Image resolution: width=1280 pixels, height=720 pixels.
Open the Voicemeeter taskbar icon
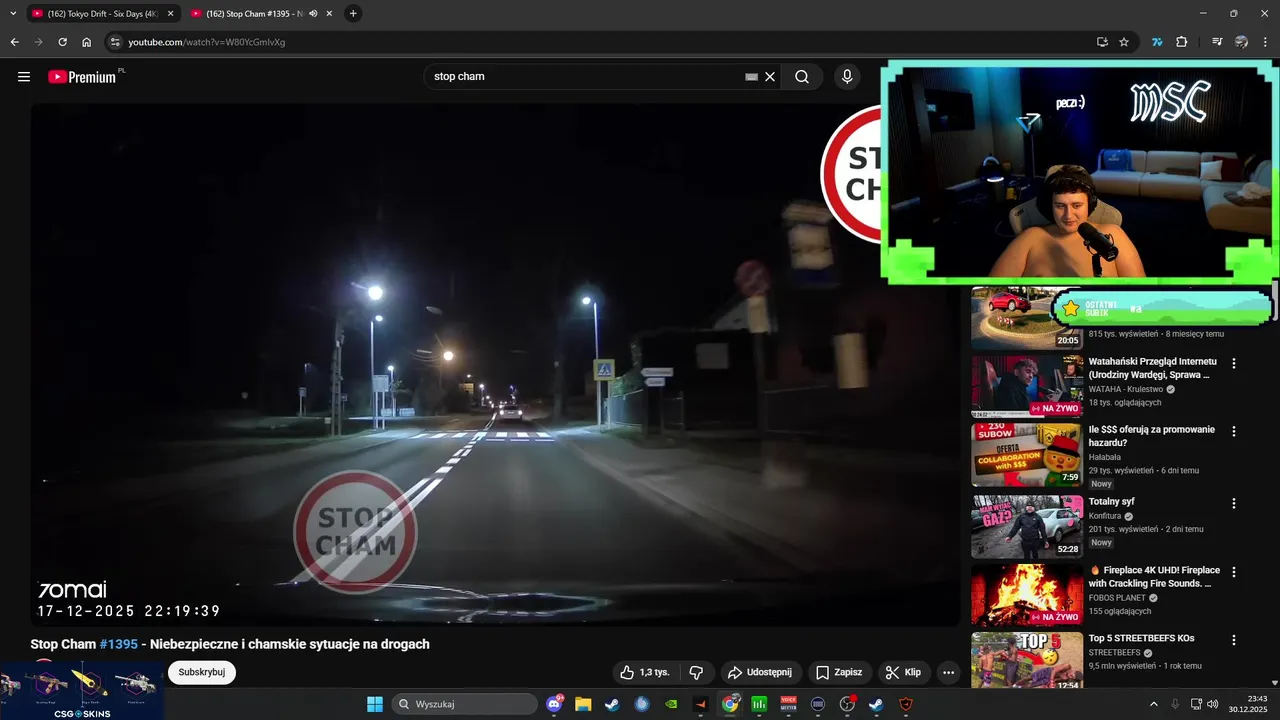(789, 704)
